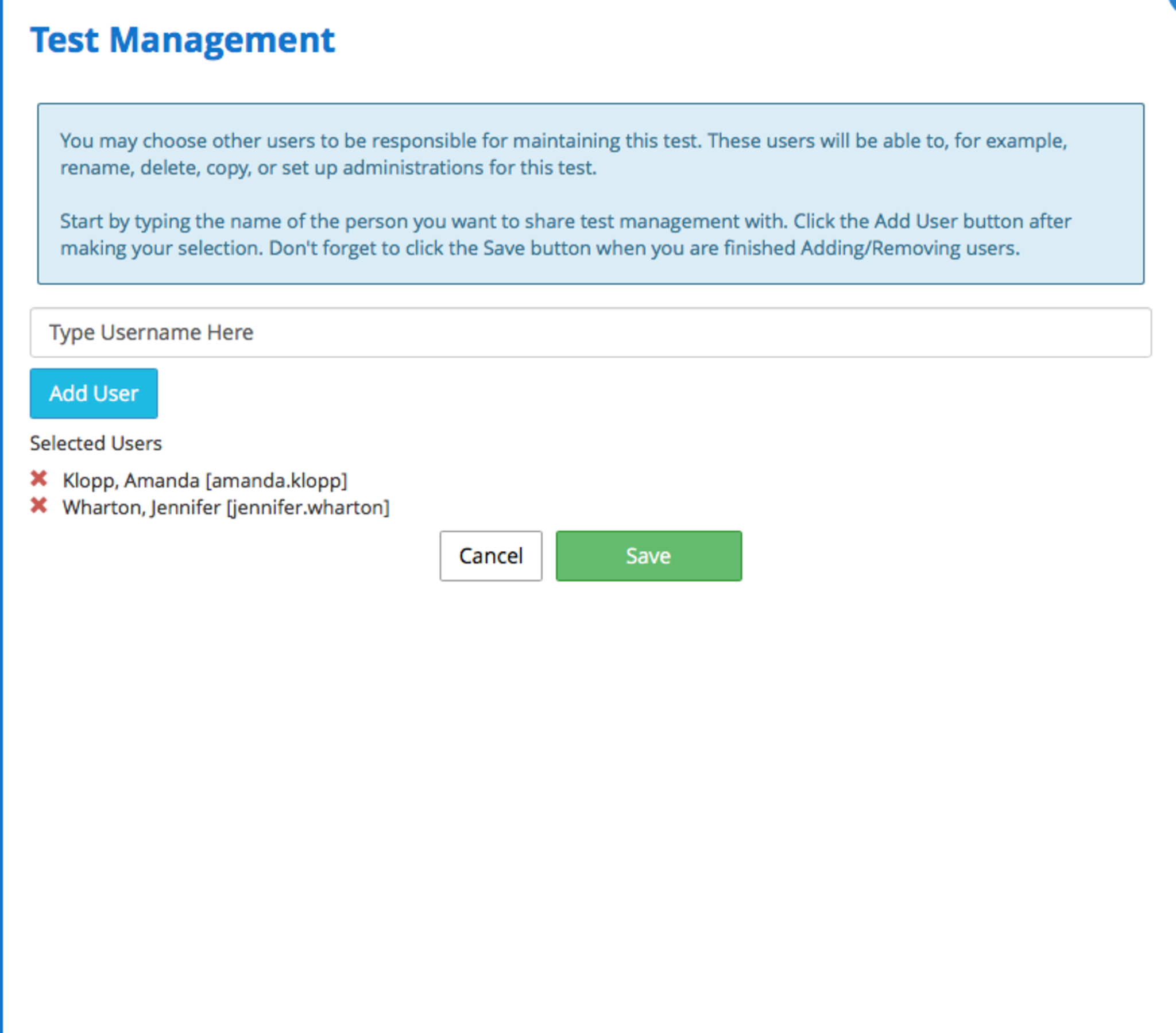Image resolution: width=1176 pixels, height=1033 pixels.
Task: Remove Jennifer Wharton using the red X
Action: click(x=38, y=506)
